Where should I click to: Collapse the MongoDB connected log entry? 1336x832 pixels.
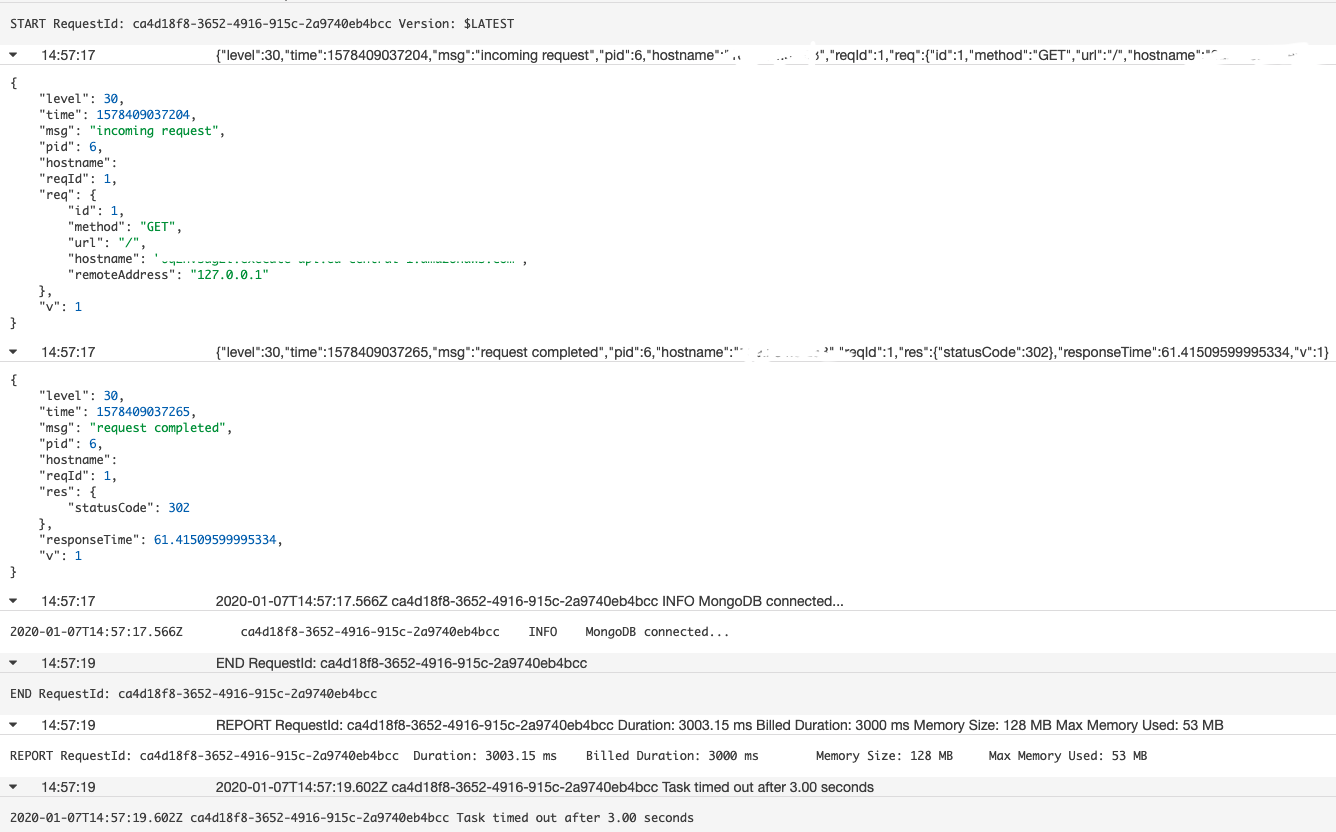pos(11,601)
